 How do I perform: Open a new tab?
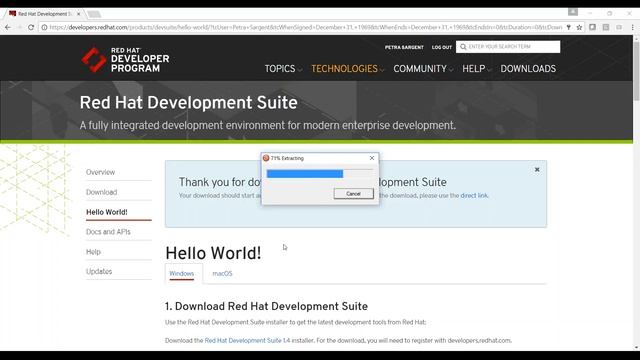point(94,14)
